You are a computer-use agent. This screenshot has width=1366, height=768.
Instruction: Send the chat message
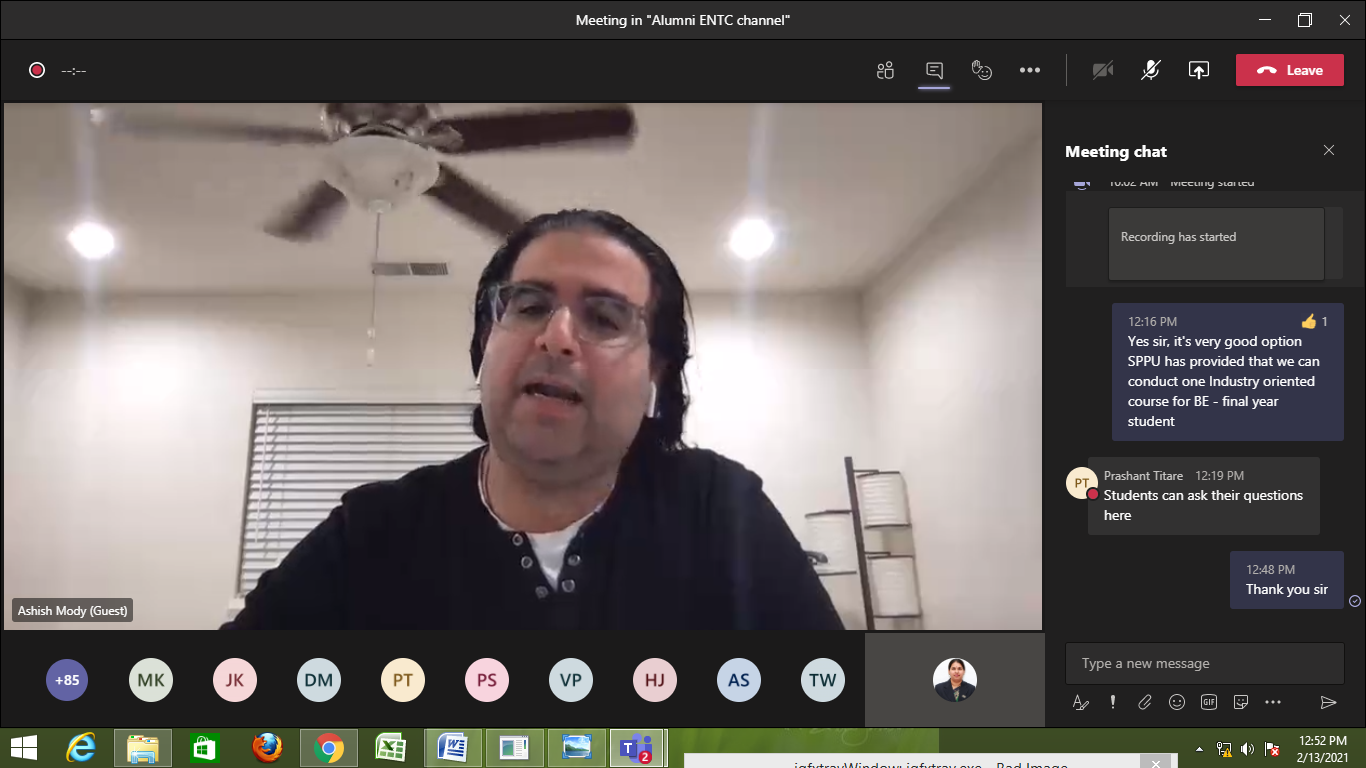(1328, 702)
